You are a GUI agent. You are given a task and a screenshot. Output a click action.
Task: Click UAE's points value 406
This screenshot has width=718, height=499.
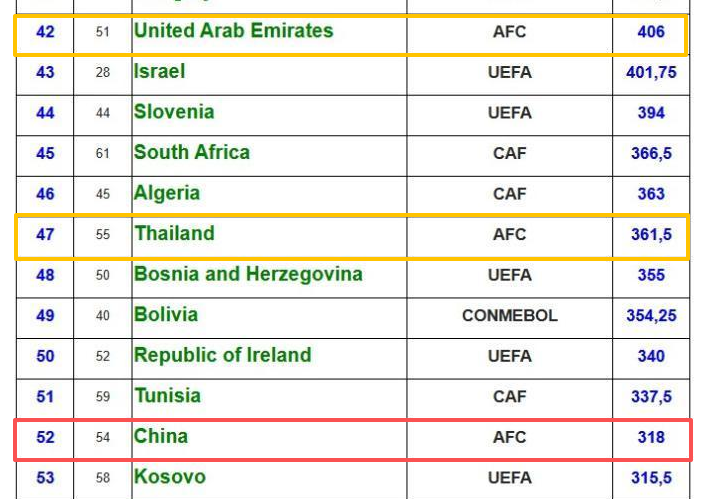[x=651, y=32]
